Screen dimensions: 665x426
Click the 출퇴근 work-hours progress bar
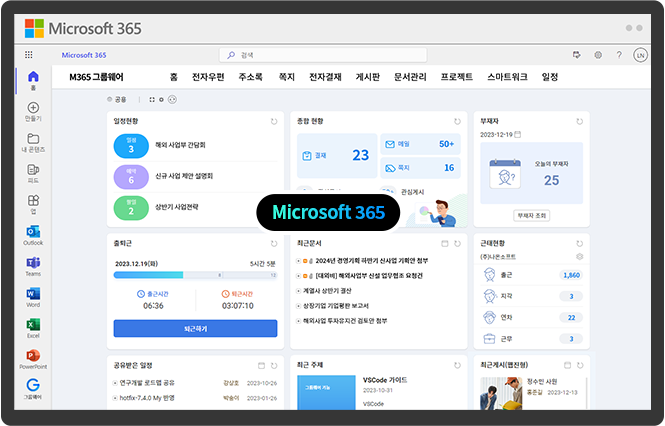195,275
